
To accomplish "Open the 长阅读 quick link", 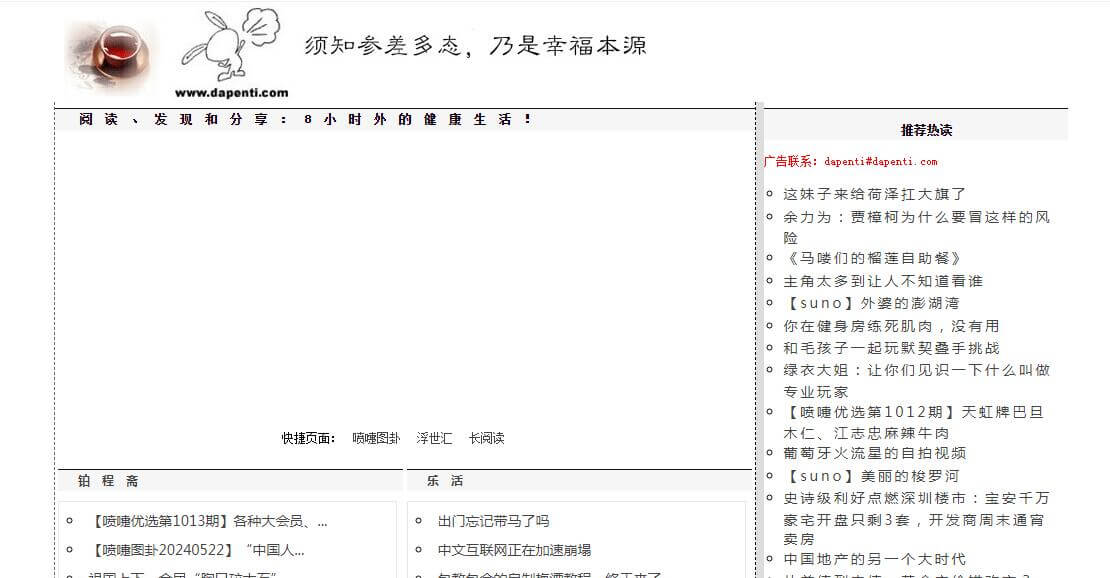I will pyautogui.click(x=488, y=438).
